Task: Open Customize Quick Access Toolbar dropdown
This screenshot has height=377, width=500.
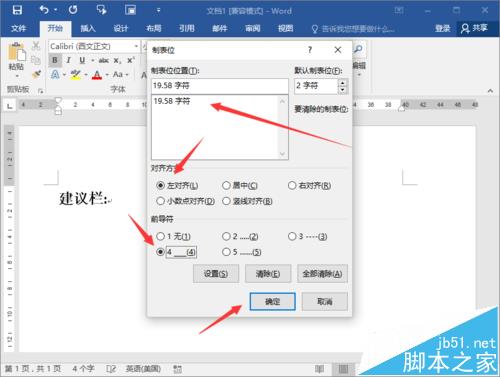Action: tap(158, 10)
